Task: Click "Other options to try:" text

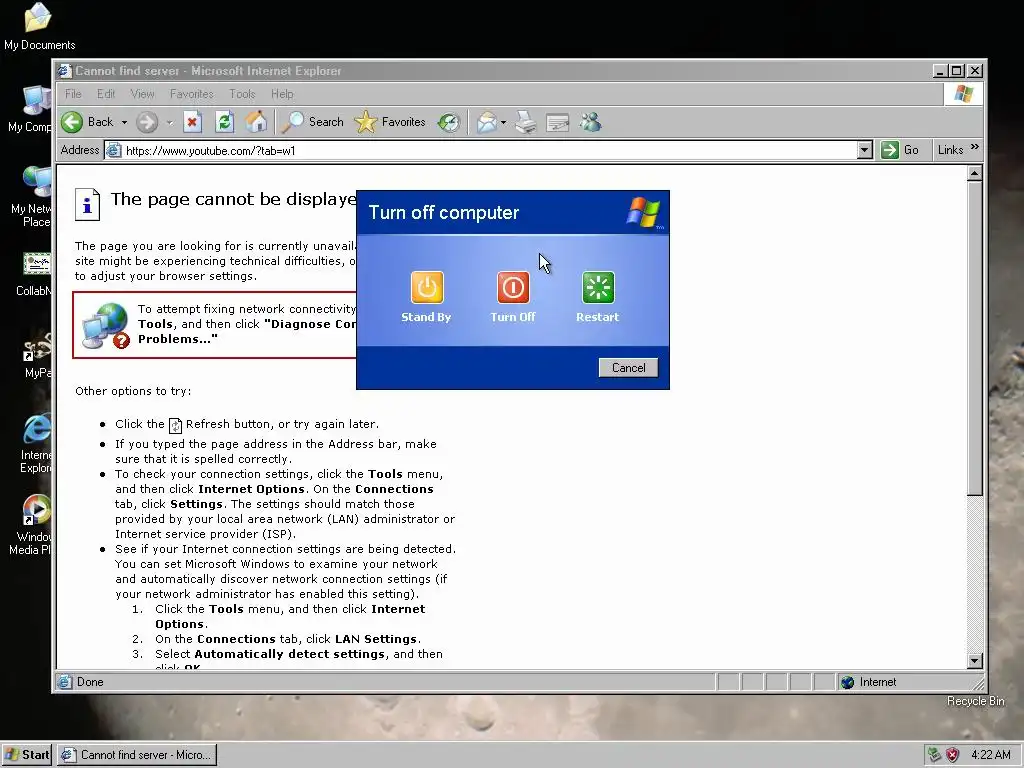Action: click(133, 391)
